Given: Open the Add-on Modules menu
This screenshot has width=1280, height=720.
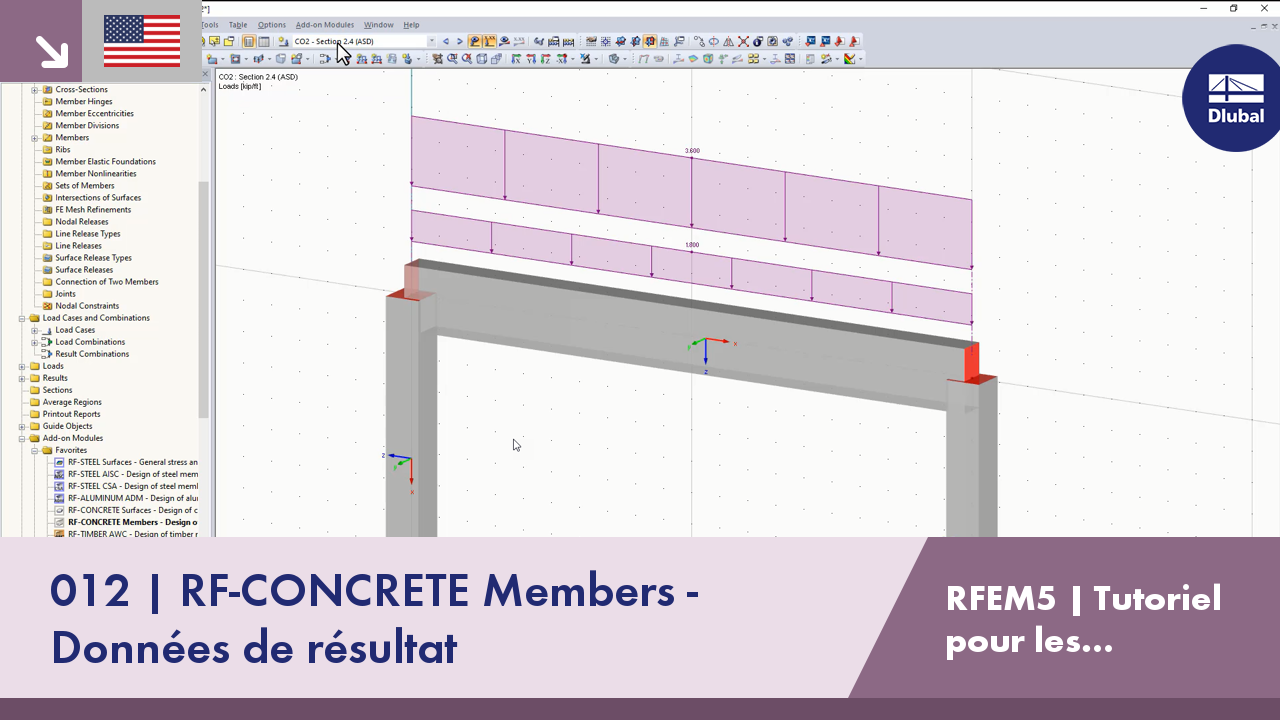Looking at the screenshot, I should (x=325, y=25).
